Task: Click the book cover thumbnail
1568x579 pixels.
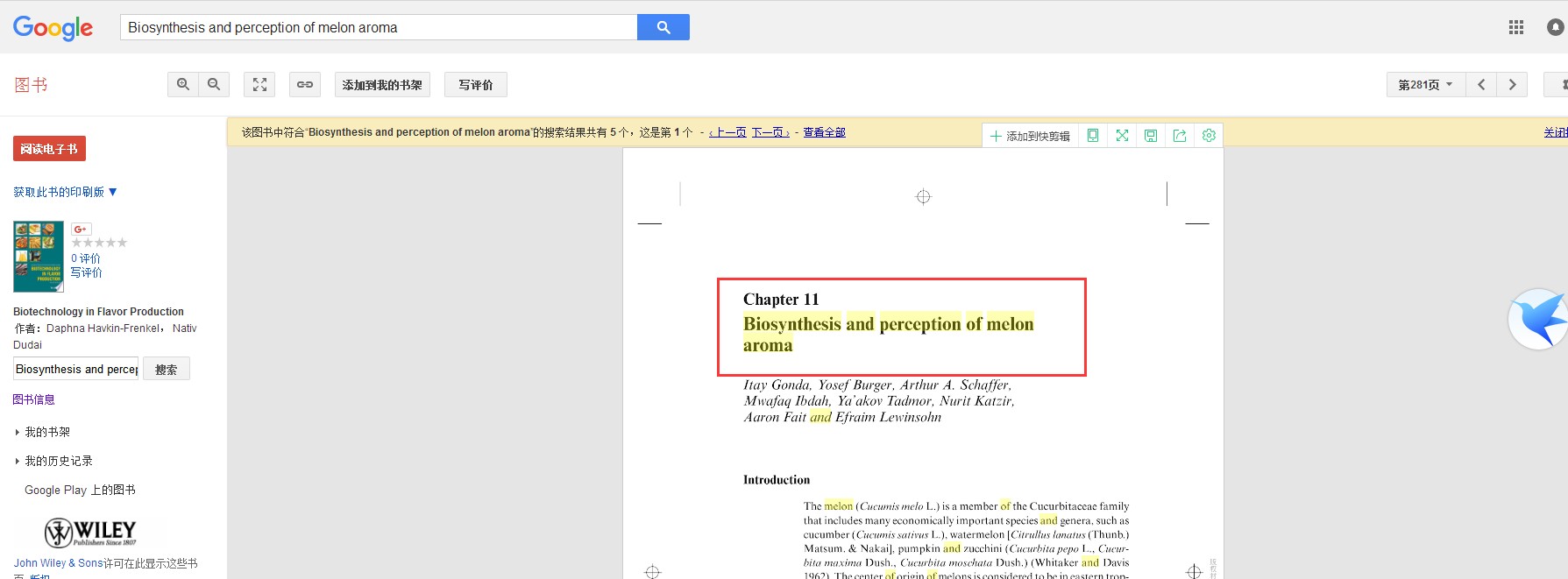Action: pos(39,256)
